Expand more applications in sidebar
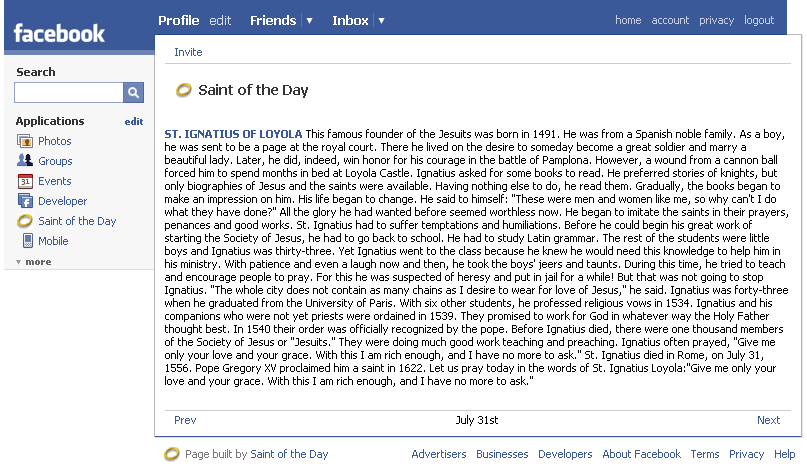The width and height of the screenshot is (807, 470). (x=34, y=262)
